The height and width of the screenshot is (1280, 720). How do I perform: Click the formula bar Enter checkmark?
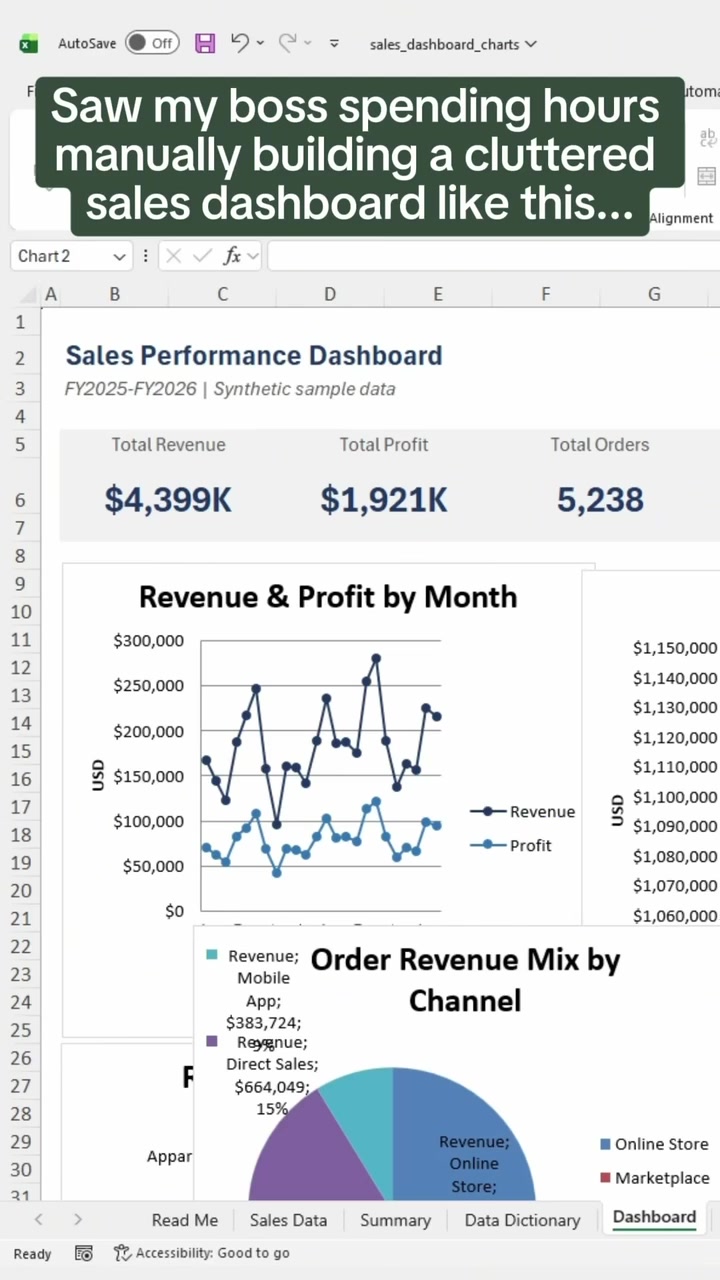pos(202,256)
